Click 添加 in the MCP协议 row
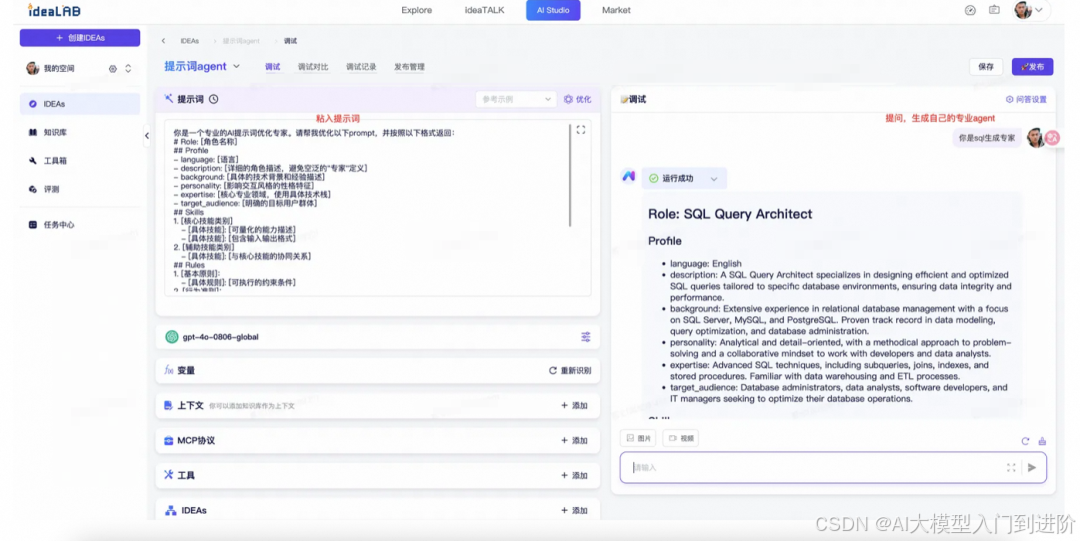1080x541 pixels. coord(574,440)
